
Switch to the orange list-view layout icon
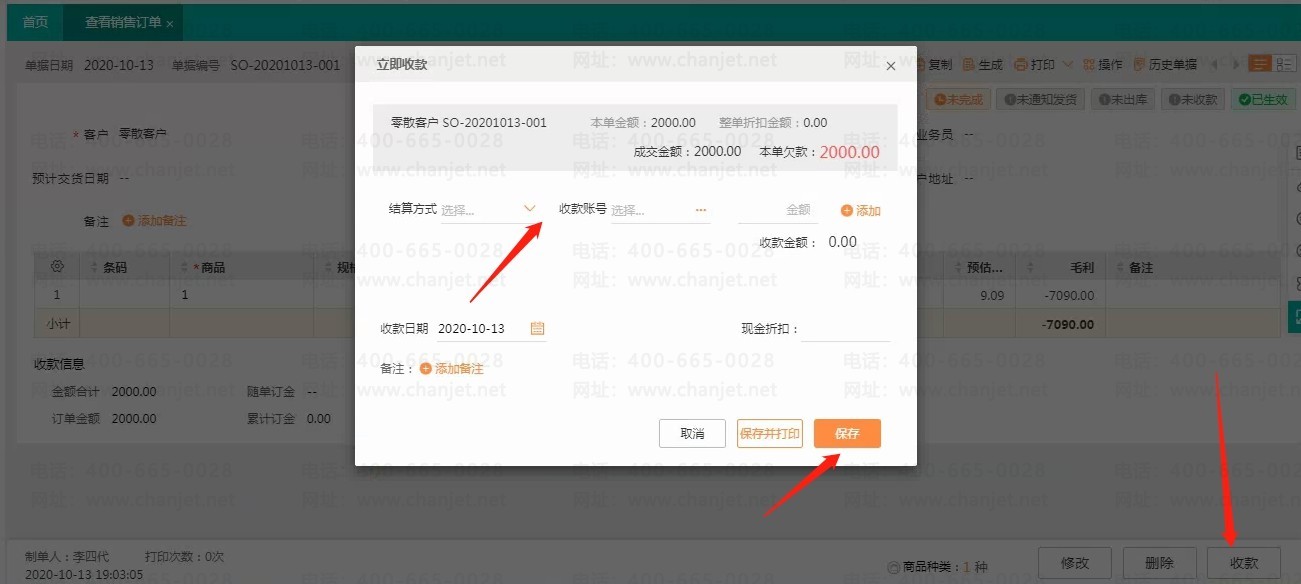(1260, 64)
